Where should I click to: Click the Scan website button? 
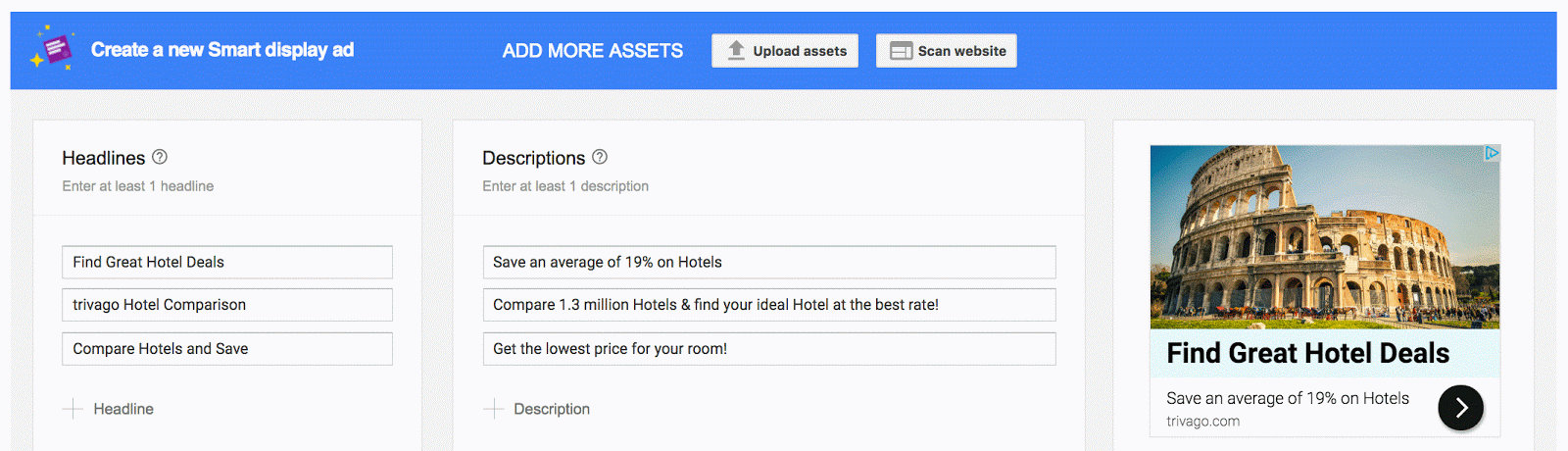[x=946, y=51]
